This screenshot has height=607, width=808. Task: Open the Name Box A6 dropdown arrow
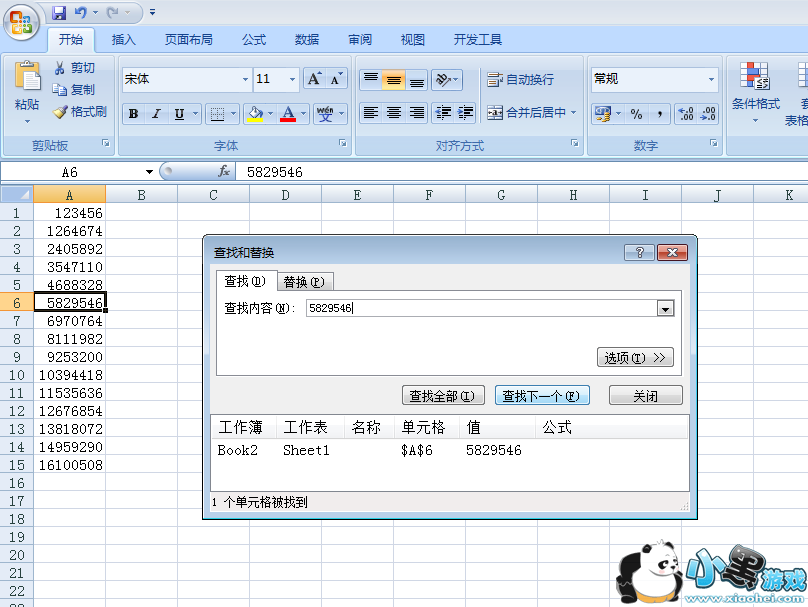click(149, 172)
